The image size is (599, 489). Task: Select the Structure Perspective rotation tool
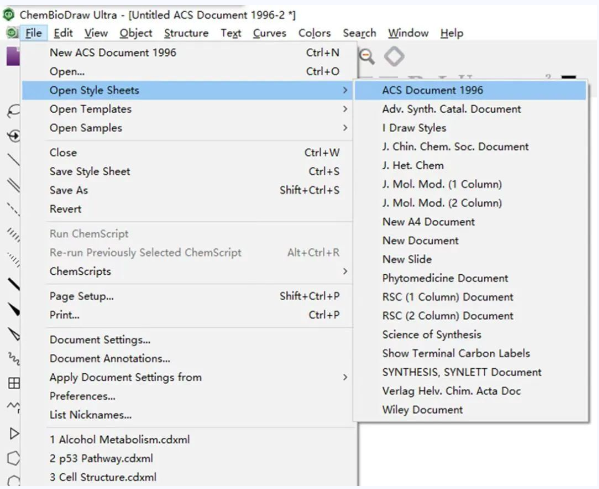click(14, 136)
